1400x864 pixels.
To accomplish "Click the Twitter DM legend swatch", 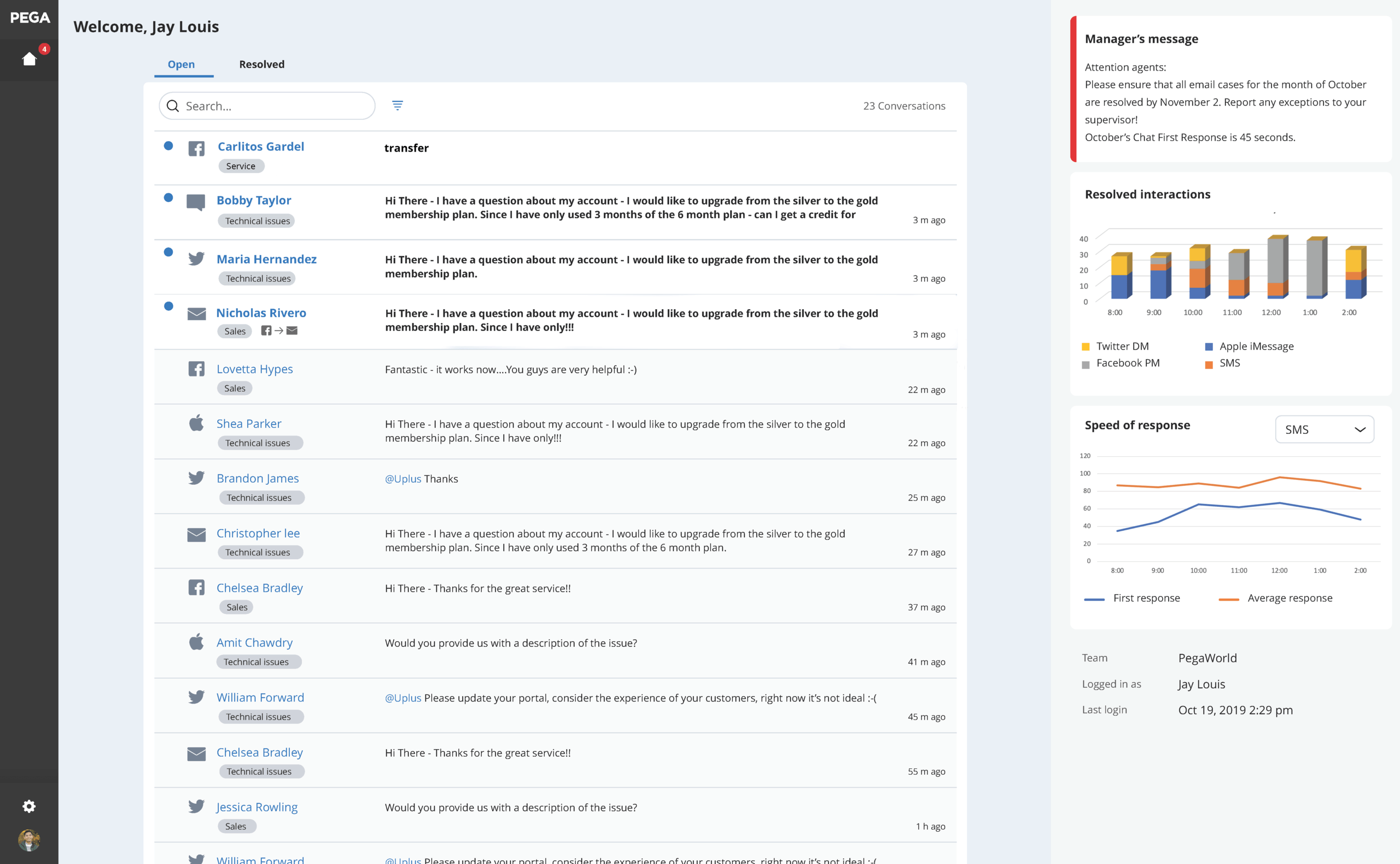I will click(x=1086, y=347).
